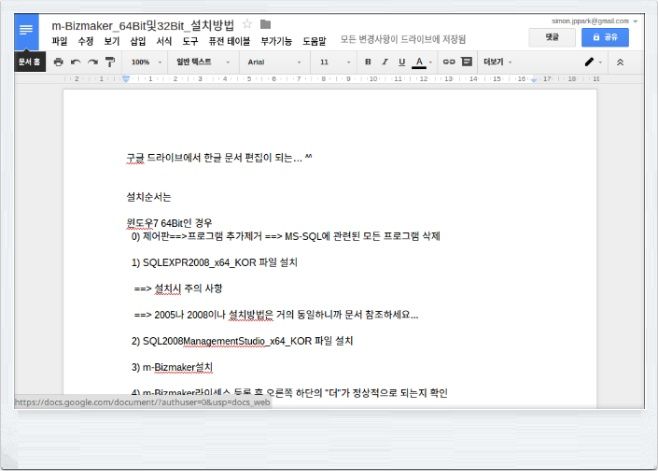Image resolution: width=658 pixels, height=471 pixels.
Task: Expand the 더보기 toolbar menu
Action: coord(498,62)
